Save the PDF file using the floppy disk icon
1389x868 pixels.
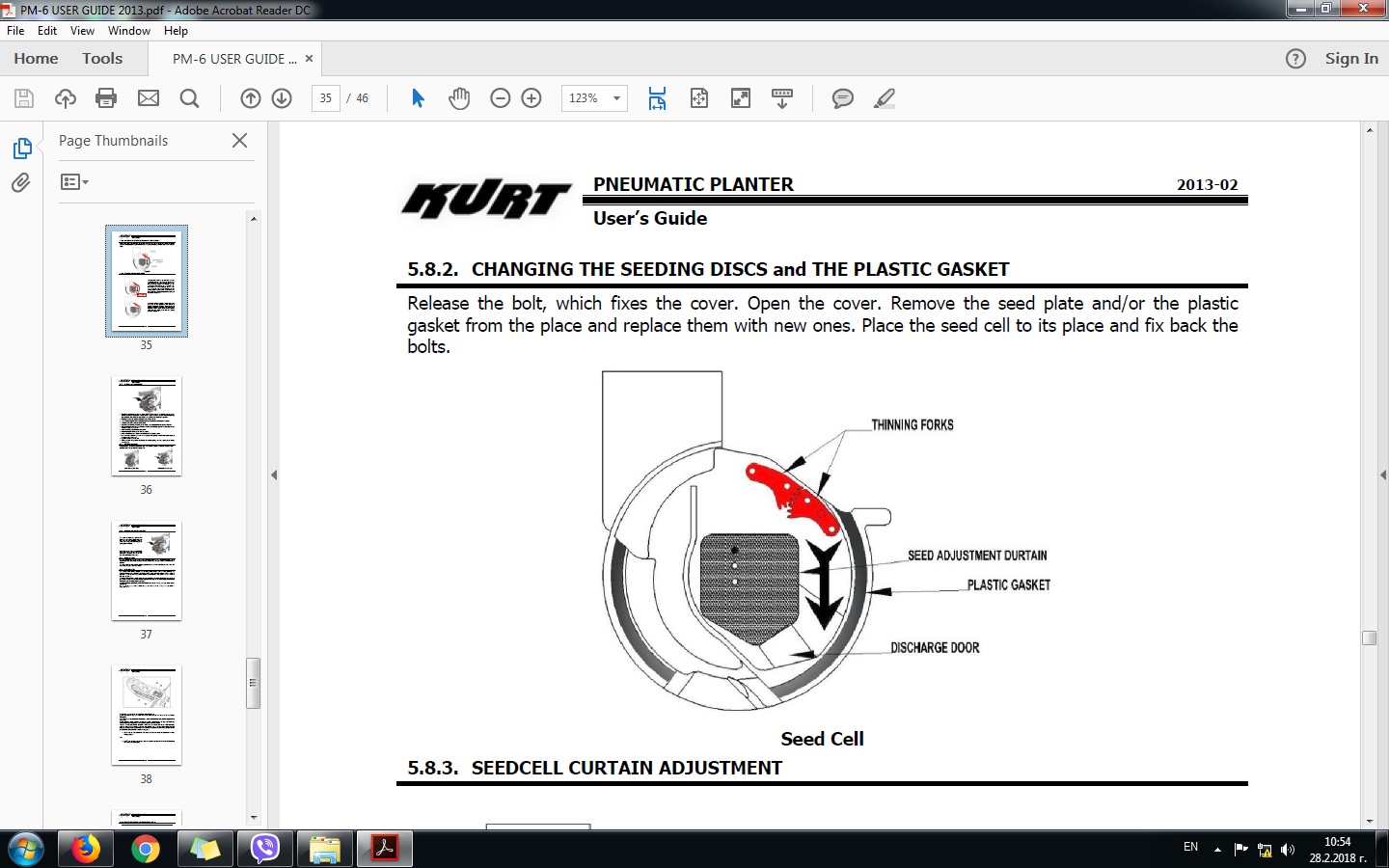[x=24, y=98]
